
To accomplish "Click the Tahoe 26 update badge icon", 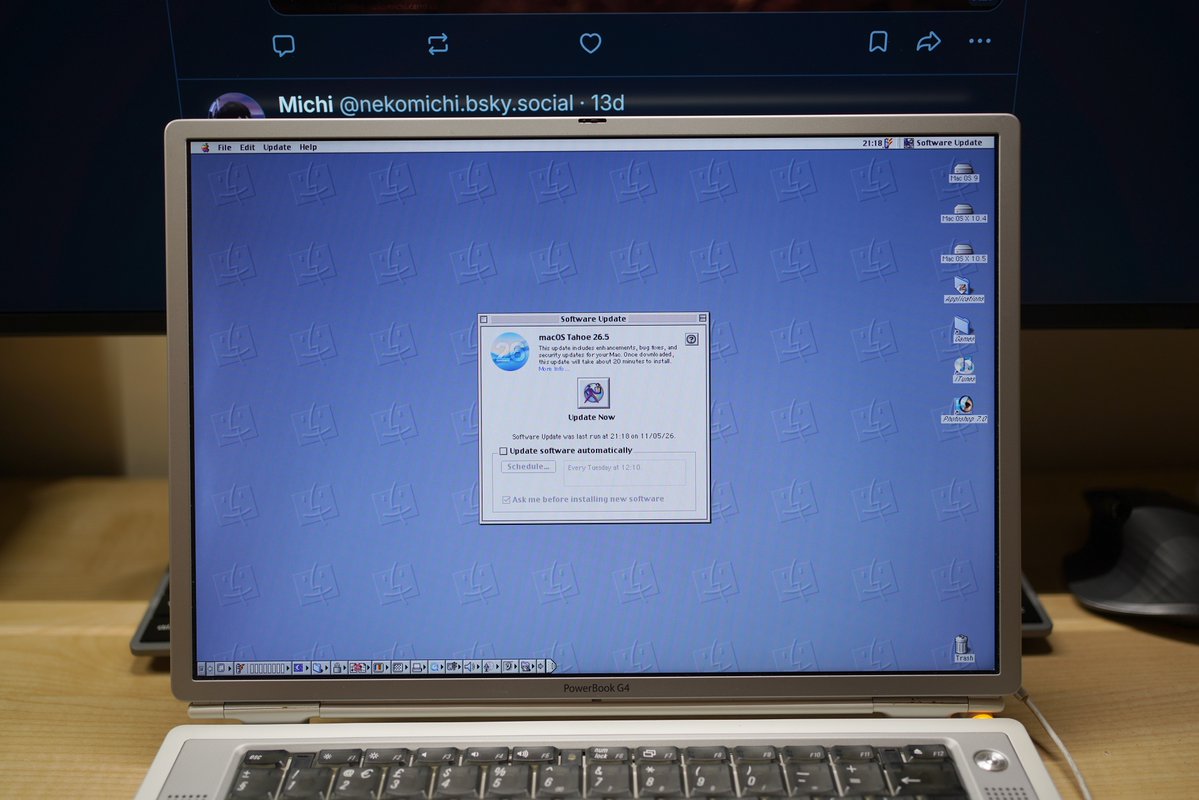I will pos(510,352).
